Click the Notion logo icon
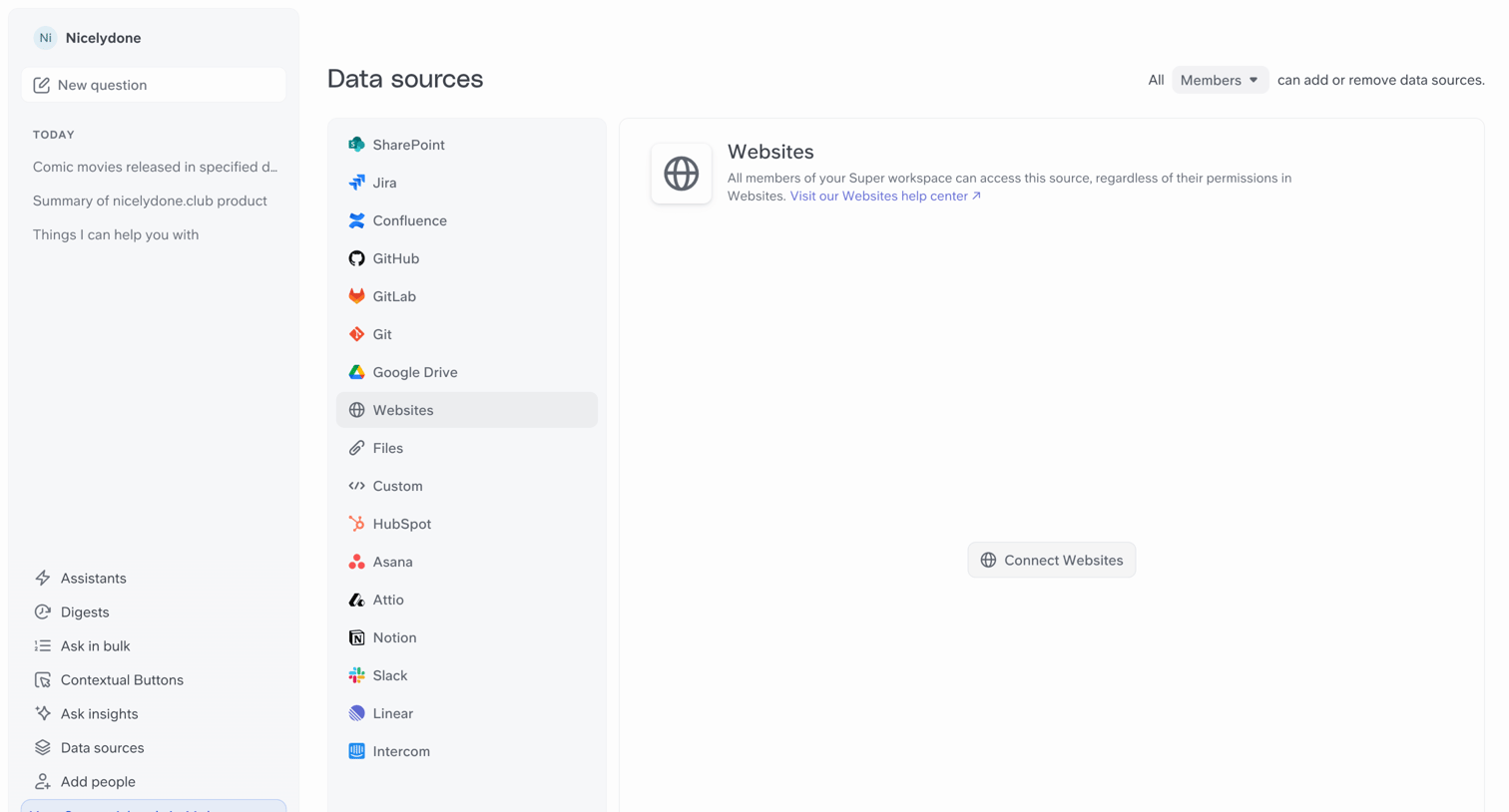The image size is (1509, 812). [x=356, y=637]
